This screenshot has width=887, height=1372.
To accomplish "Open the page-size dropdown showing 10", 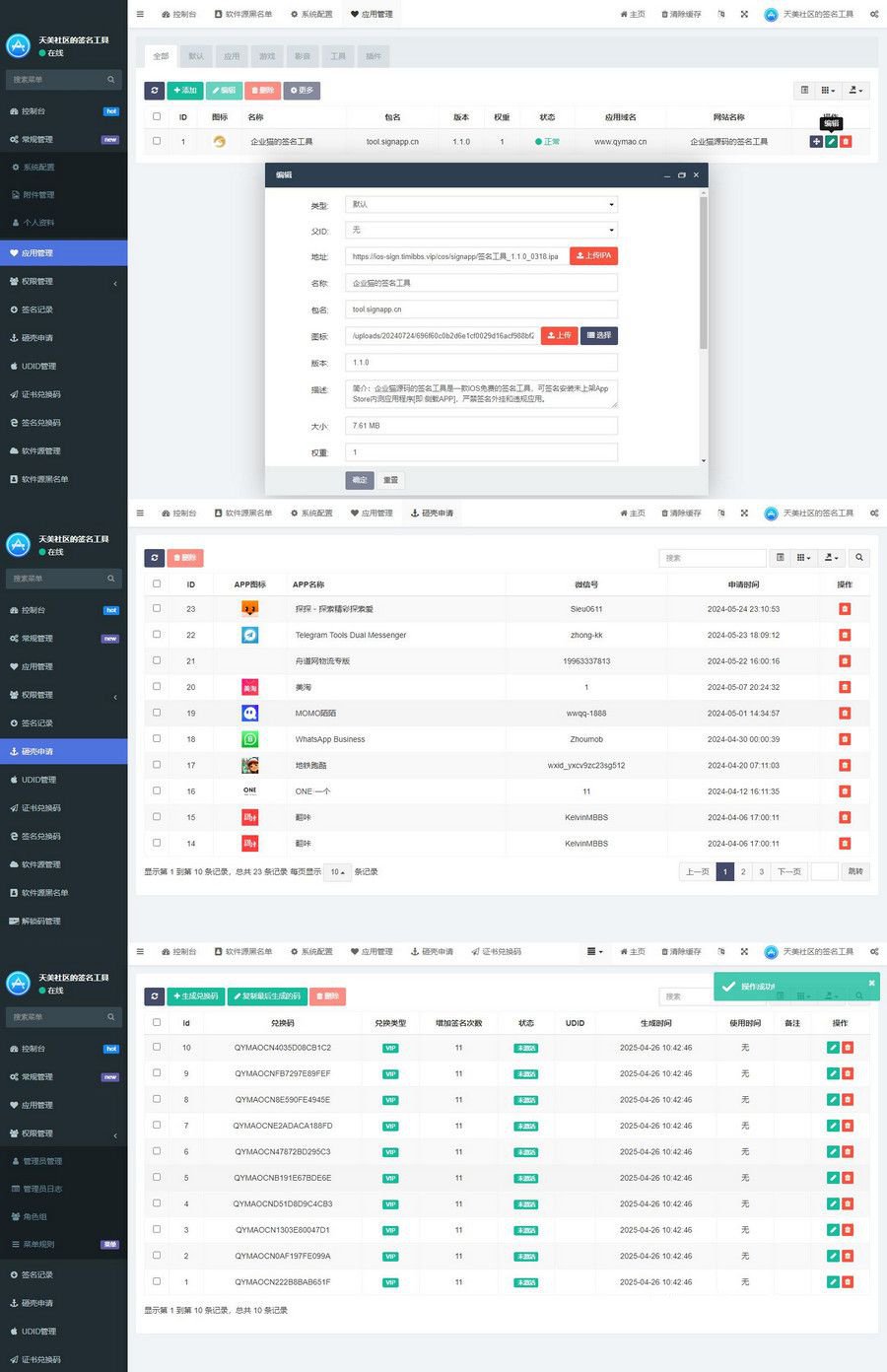I will pos(337,871).
